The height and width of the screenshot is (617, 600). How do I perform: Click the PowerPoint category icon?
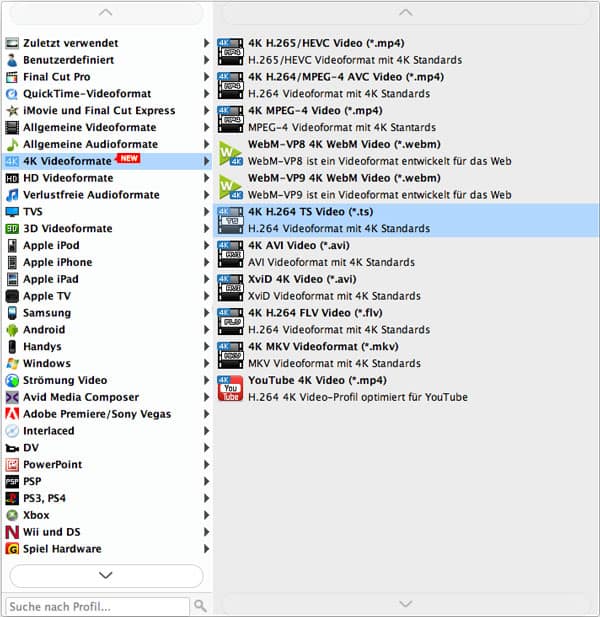tap(12, 465)
